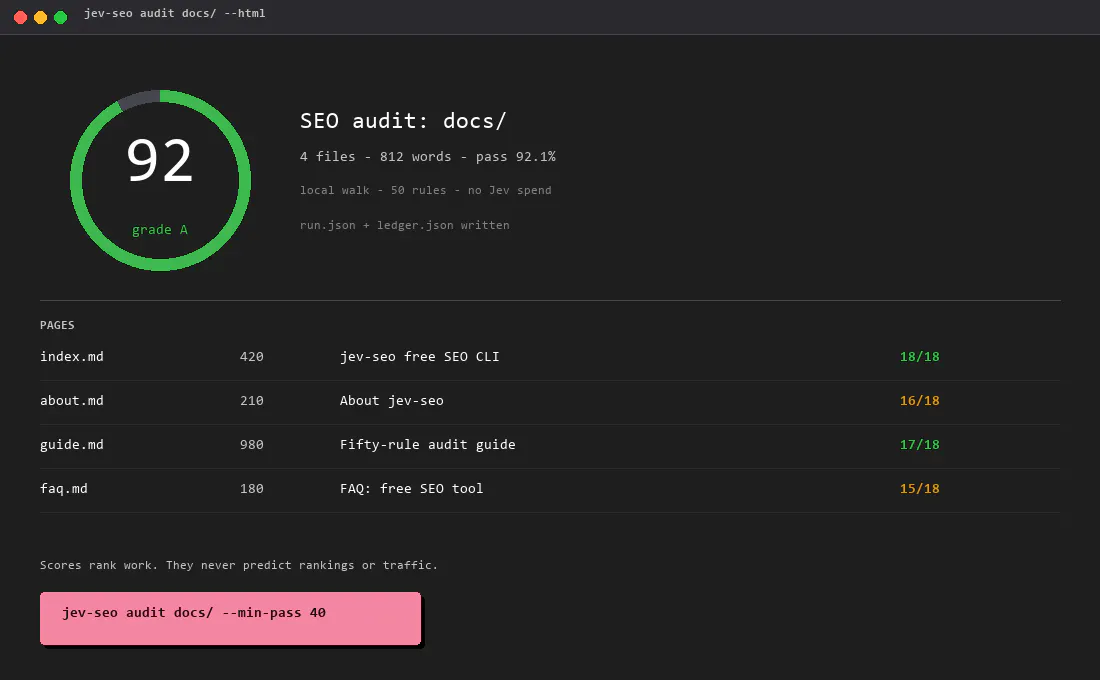
Task: Click the pink '--min-pass 40' command box
Action: [230, 618]
